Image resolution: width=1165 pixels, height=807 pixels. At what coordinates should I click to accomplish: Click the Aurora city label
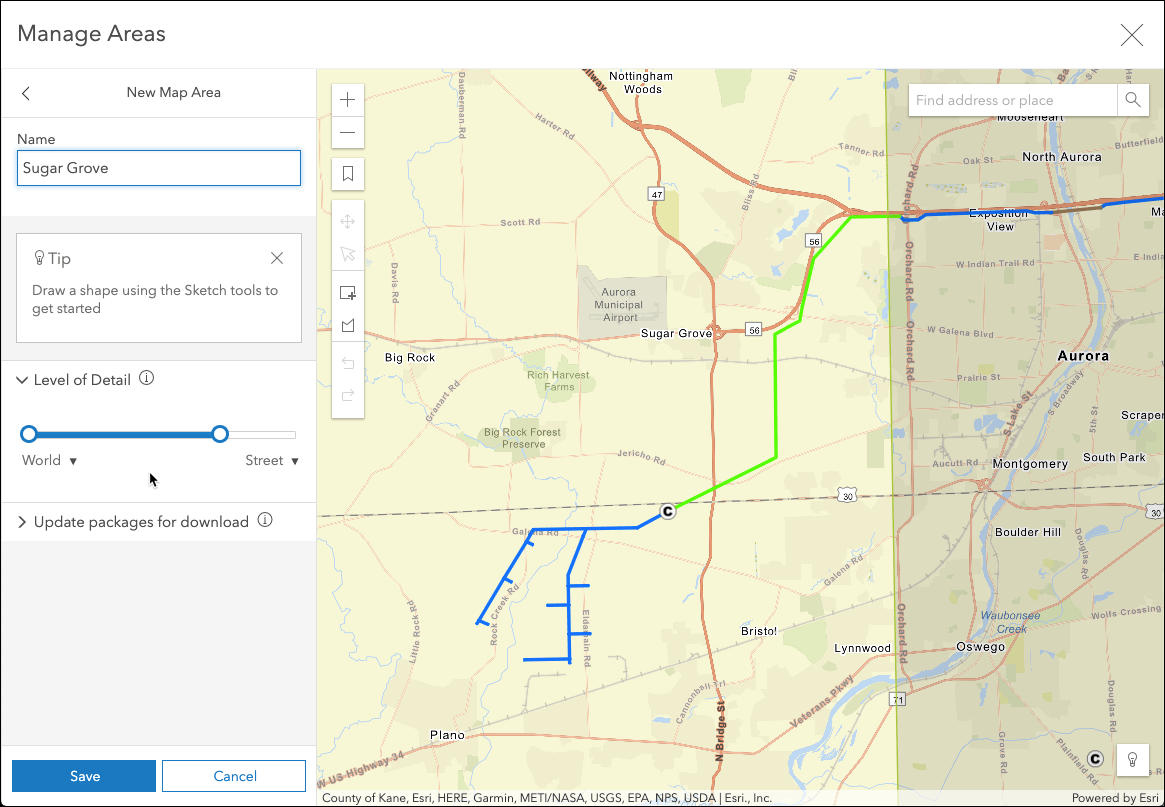pyautogui.click(x=1083, y=356)
